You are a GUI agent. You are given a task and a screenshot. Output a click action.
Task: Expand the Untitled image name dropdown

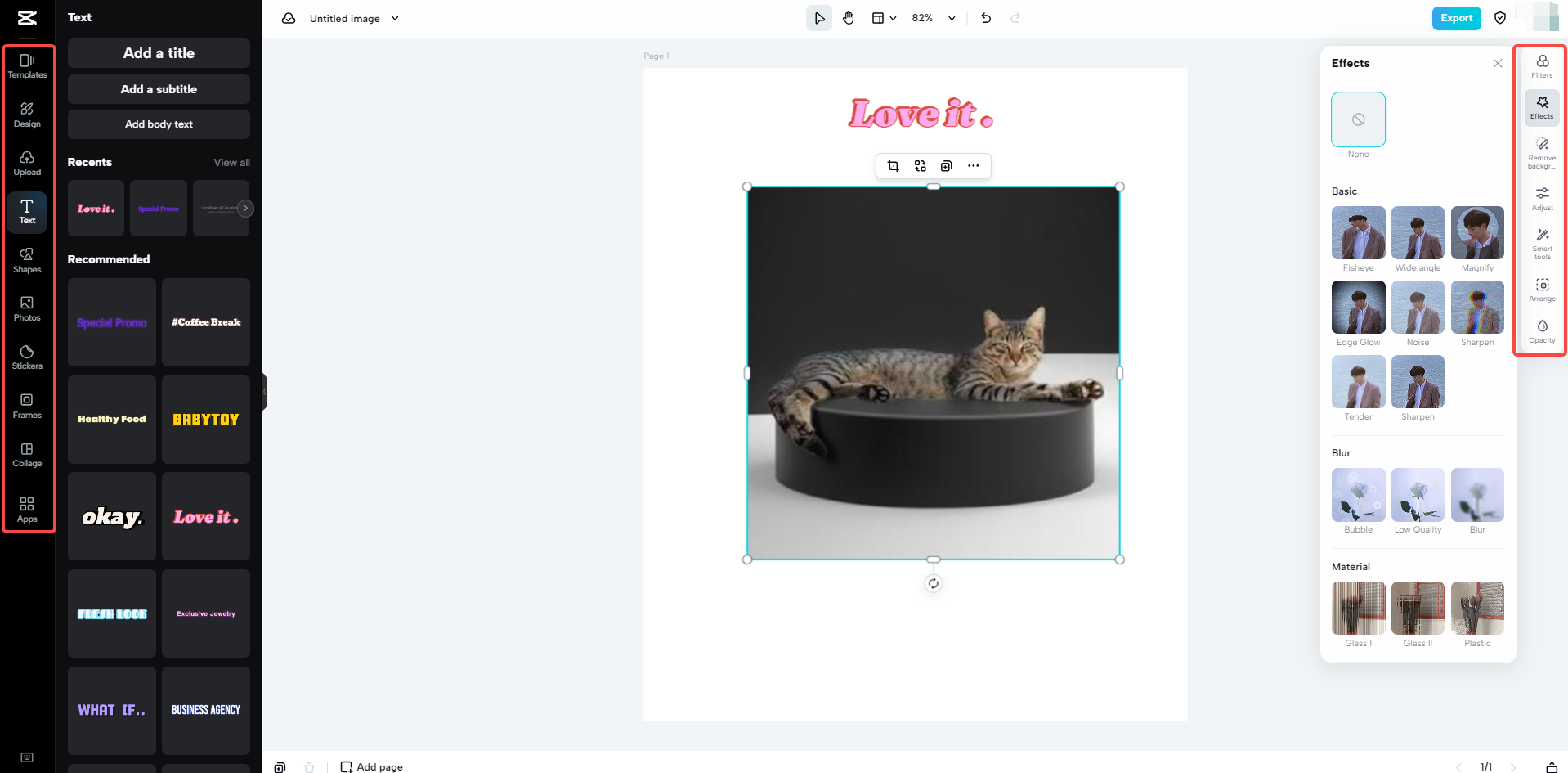pos(395,18)
